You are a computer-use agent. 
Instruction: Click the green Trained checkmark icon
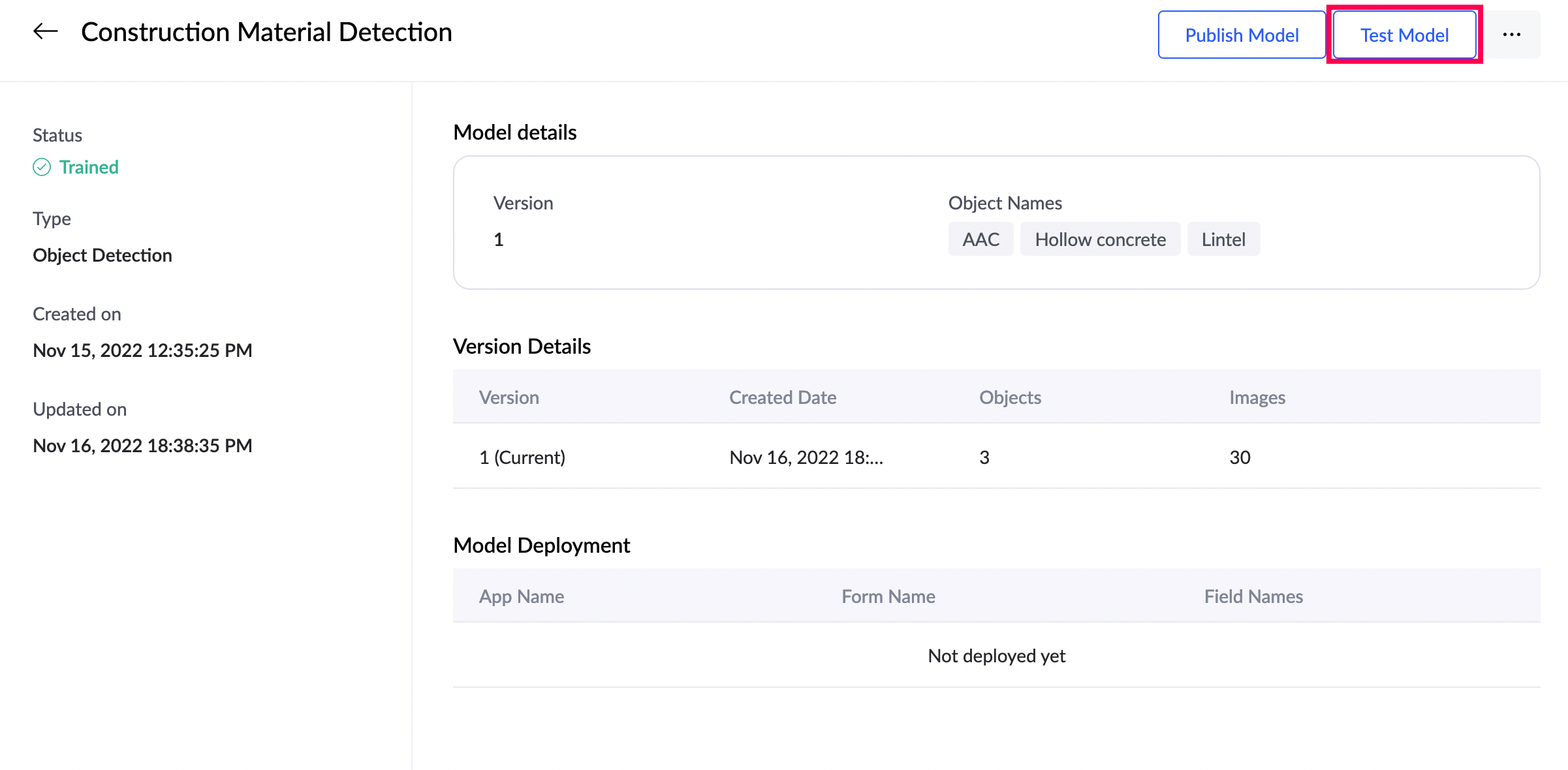pyautogui.click(x=42, y=168)
